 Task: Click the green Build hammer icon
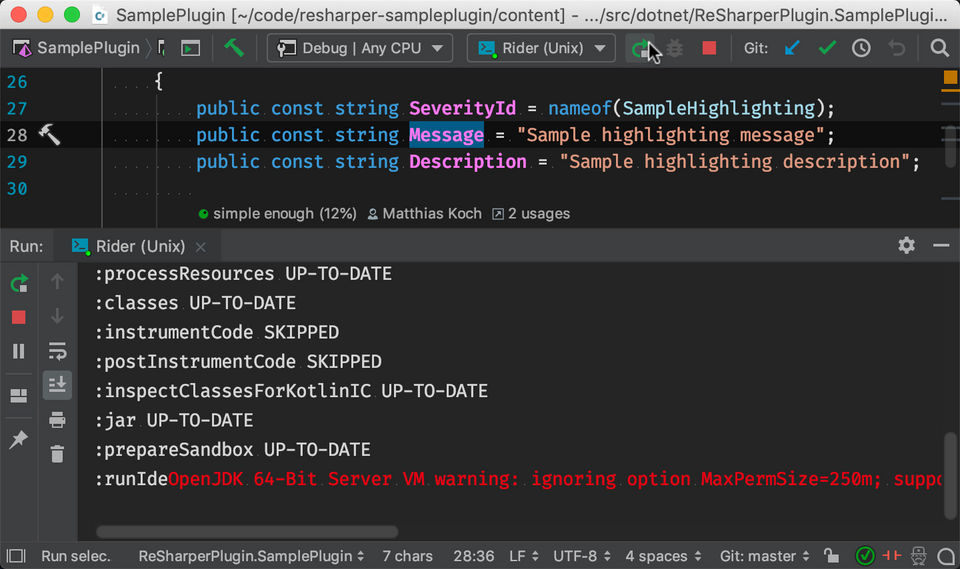point(234,48)
